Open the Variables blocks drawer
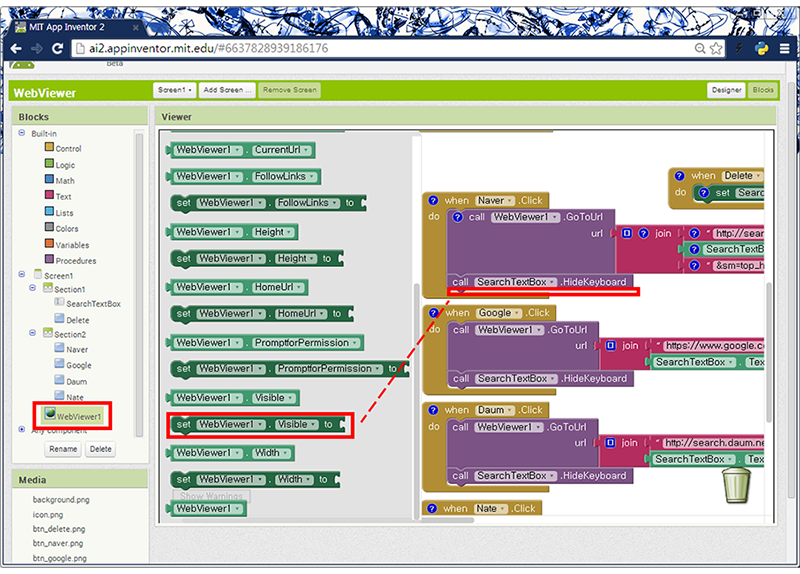 [x=67, y=244]
